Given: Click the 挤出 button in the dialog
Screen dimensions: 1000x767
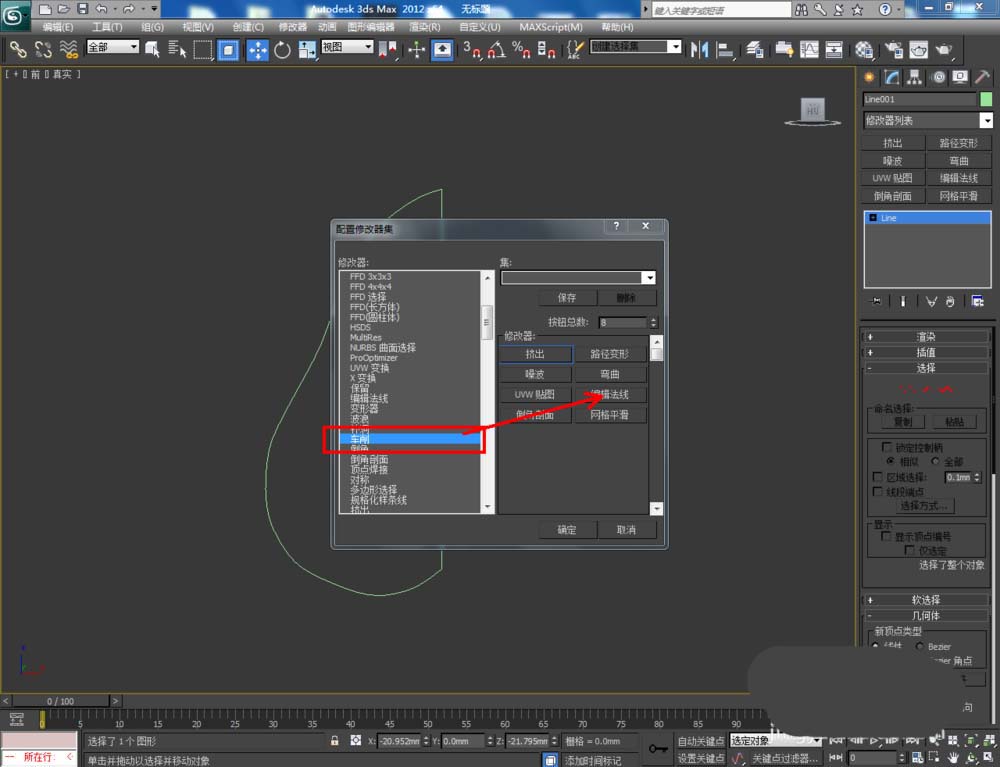Looking at the screenshot, I should point(535,354).
